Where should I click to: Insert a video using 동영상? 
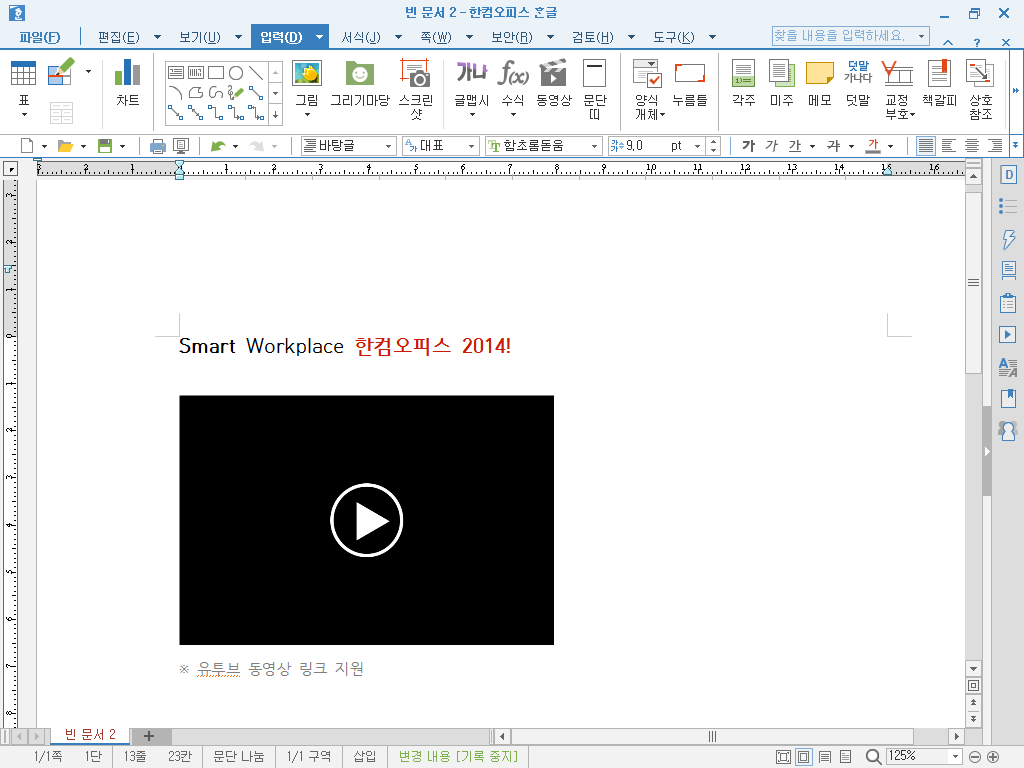coord(553,82)
